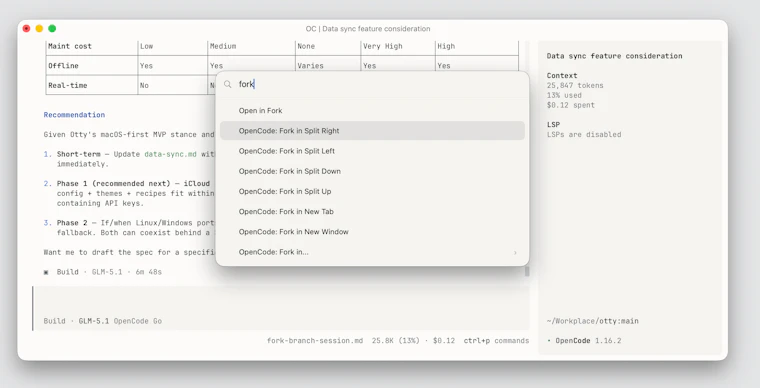Click the OpenCode 1.16.2 version text
This screenshot has width=760, height=388.
(588, 341)
